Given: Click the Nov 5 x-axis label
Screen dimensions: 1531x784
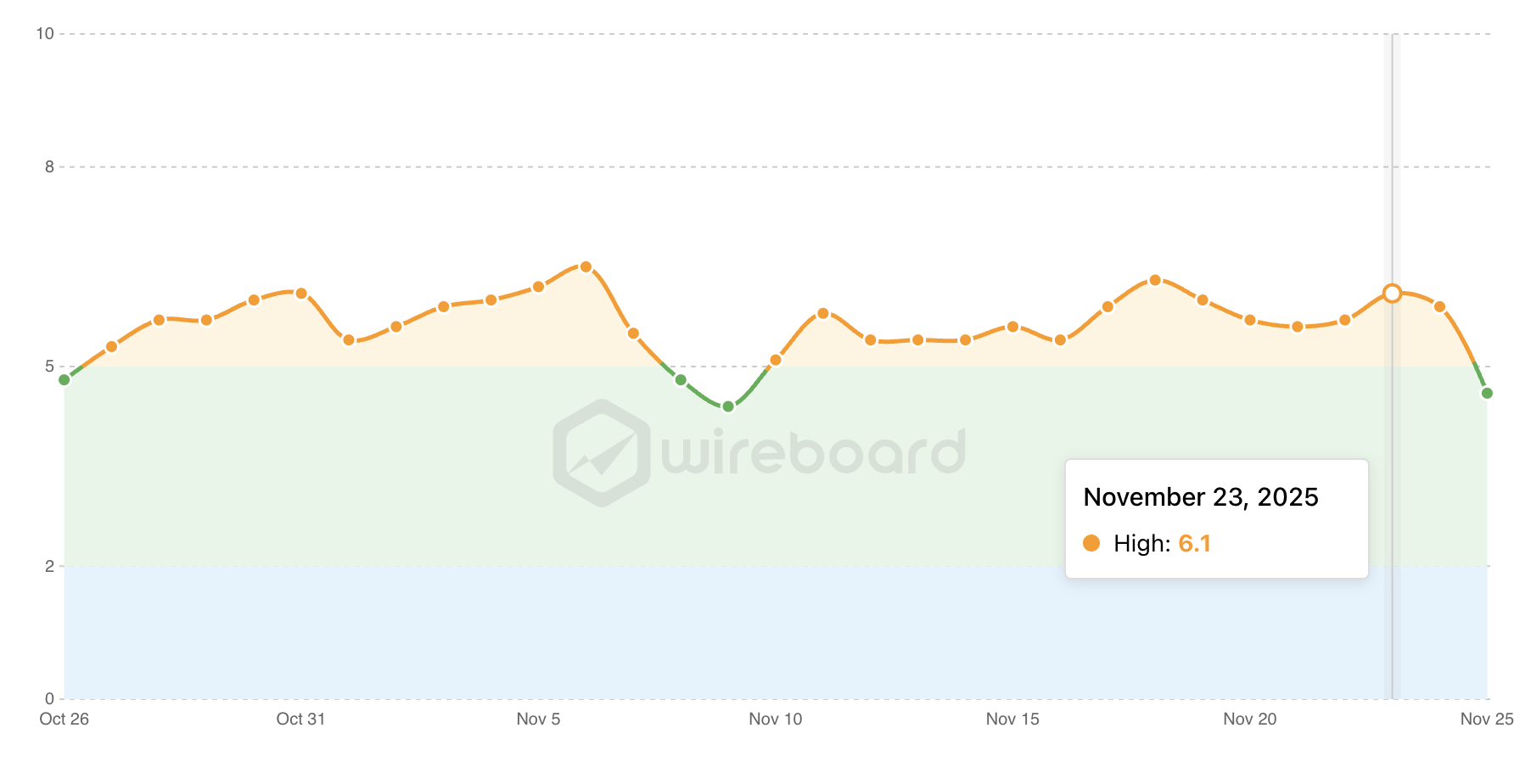Looking at the screenshot, I should [x=538, y=720].
